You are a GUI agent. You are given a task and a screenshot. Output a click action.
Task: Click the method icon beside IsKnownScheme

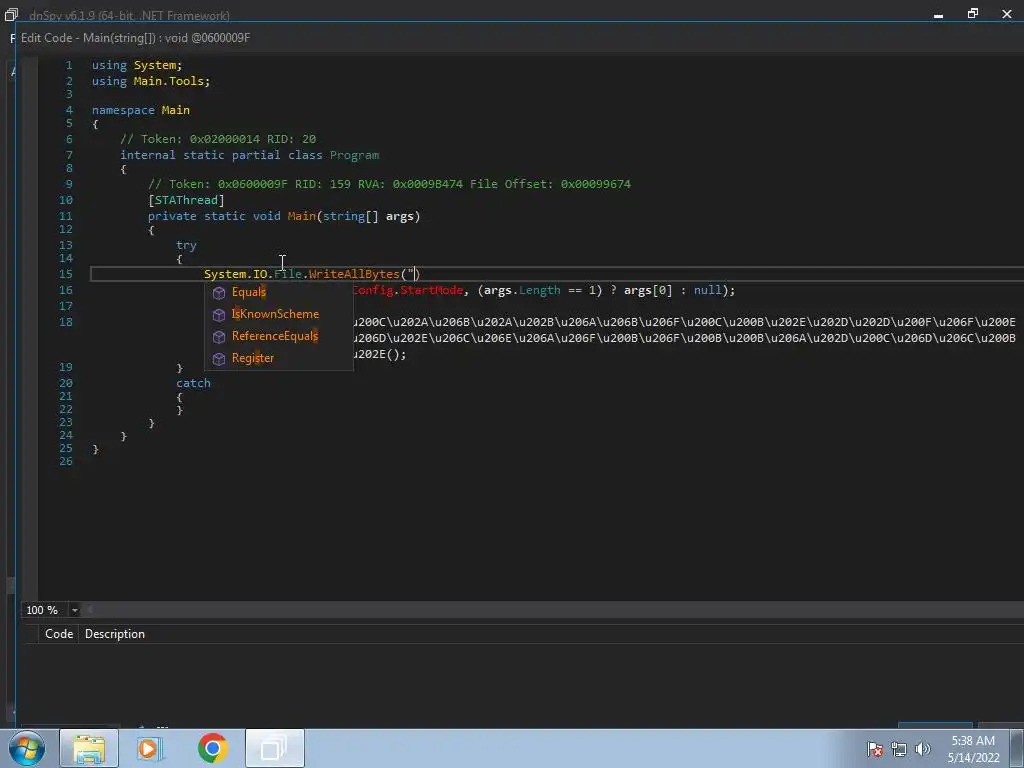[x=219, y=315]
